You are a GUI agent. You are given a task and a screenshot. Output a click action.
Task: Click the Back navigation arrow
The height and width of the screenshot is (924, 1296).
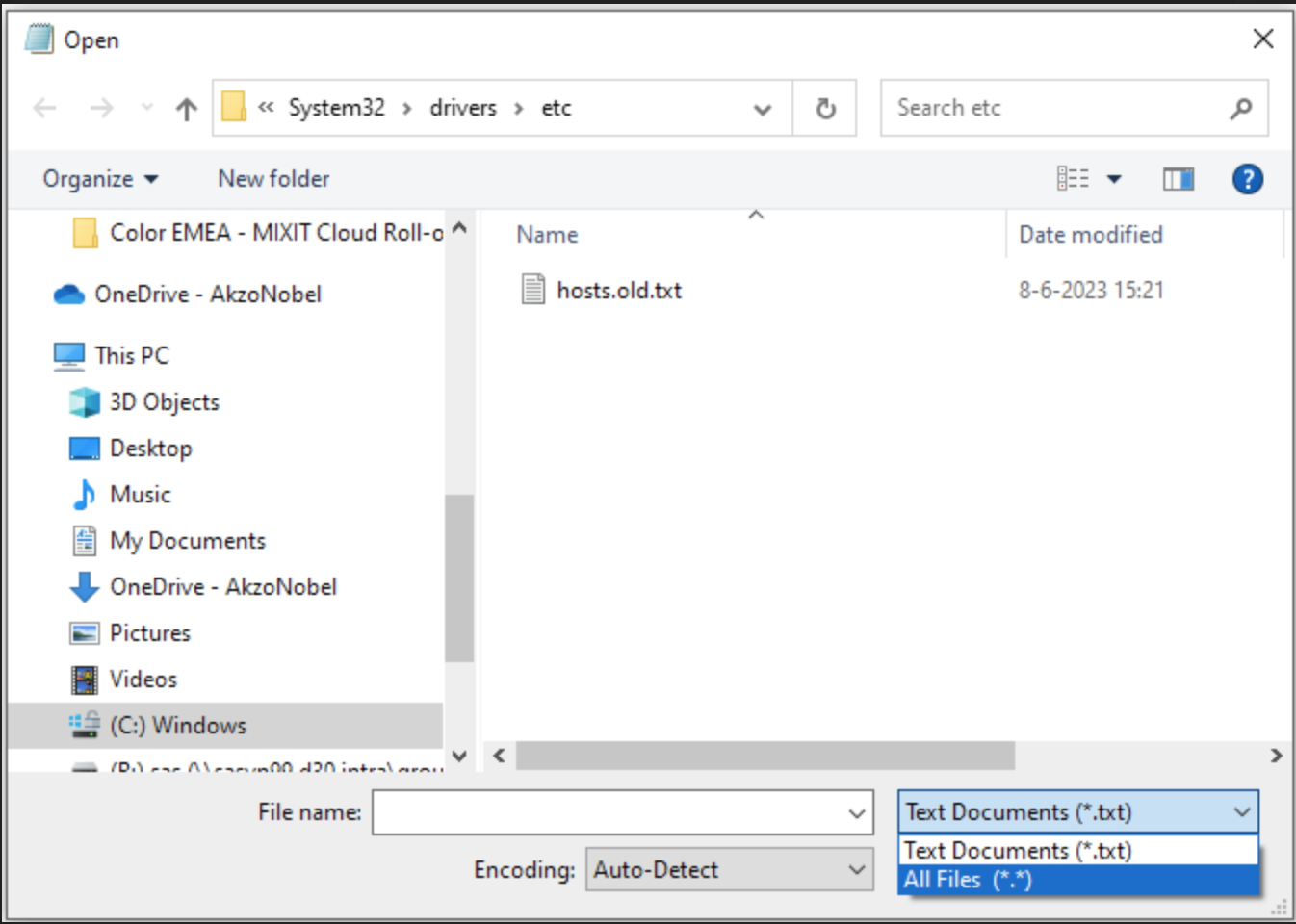pos(42,108)
